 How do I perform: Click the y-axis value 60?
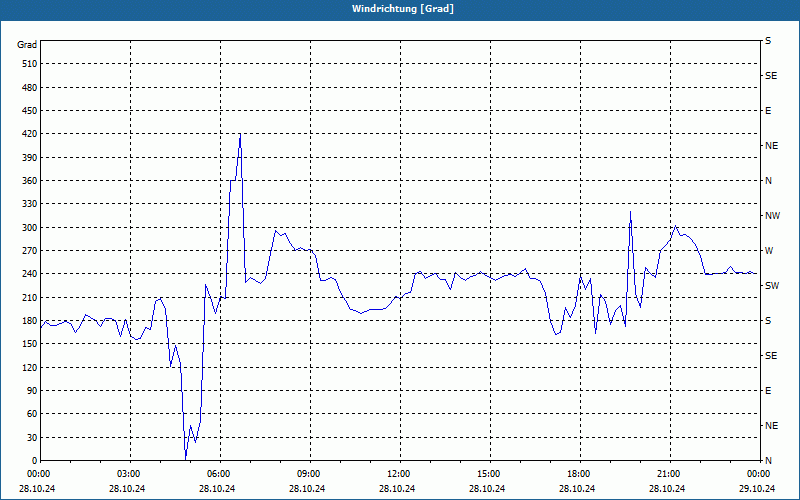point(32,414)
